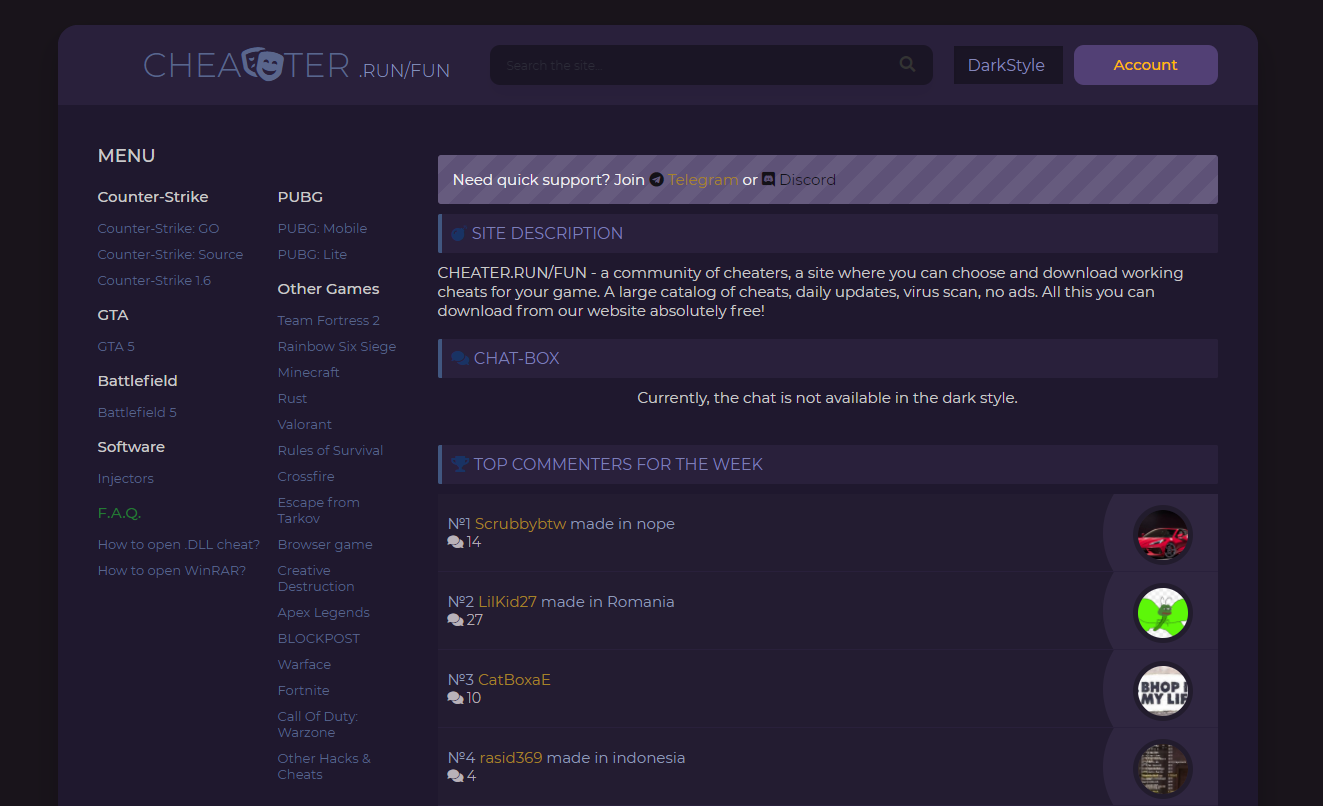This screenshot has width=1323, height=806.
Task: Open the PUBG: Lite menu item
Action: (312, 254)
